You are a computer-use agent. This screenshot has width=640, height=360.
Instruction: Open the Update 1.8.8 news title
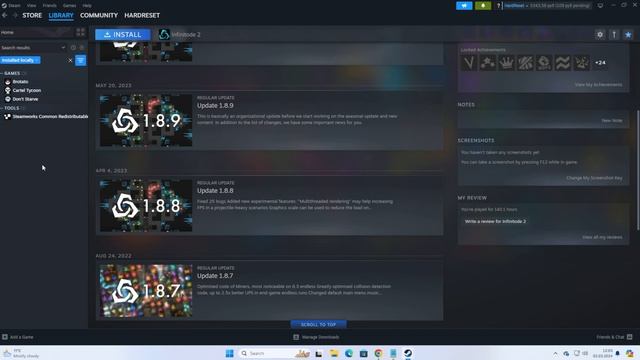[215, 191]
